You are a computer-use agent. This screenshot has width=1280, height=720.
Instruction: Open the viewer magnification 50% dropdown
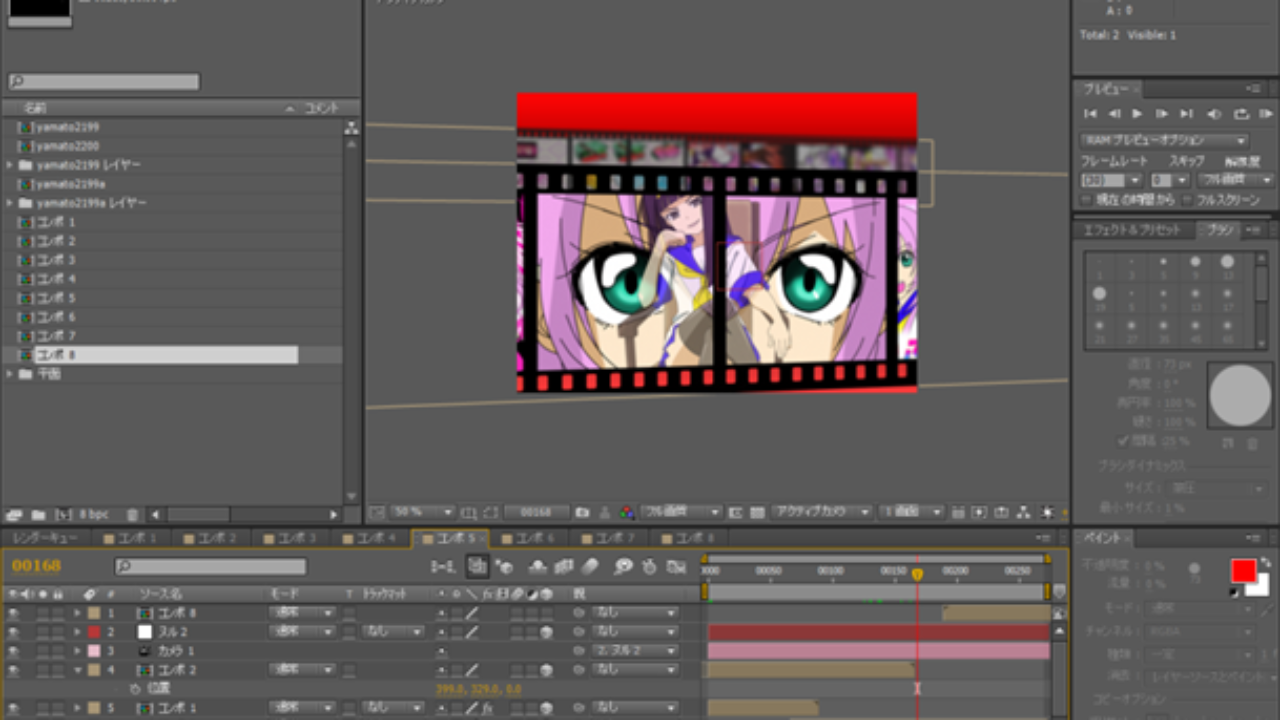pos(421,512)
